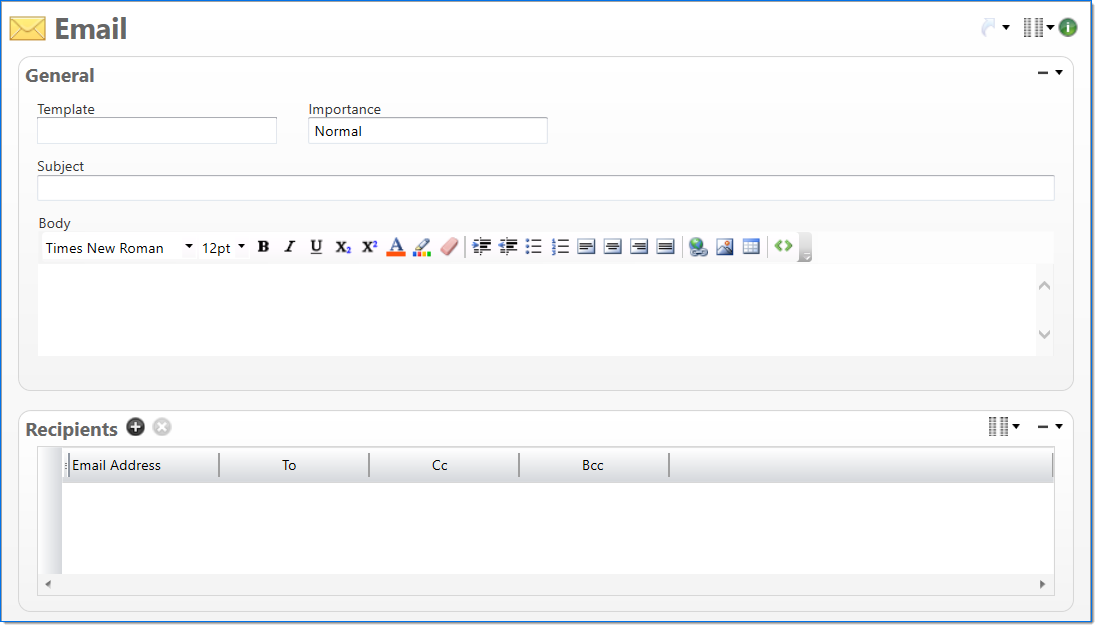Image resolution: width=1098 pixels, height=628 pixels.
Task: Insert a table into the body
Action: tap(751, 247)
